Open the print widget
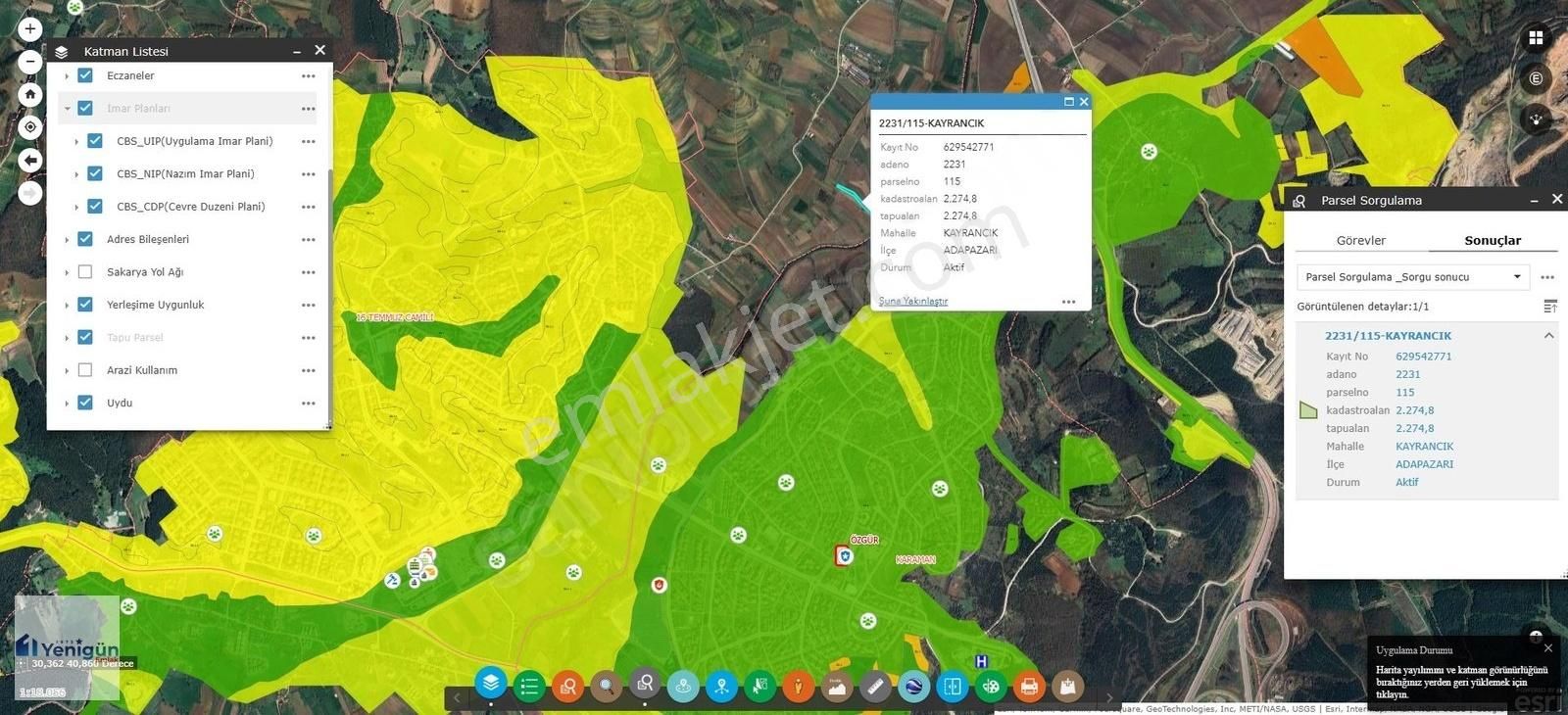The width and height of the screenshot is (1568, 715). point(1029,687)
